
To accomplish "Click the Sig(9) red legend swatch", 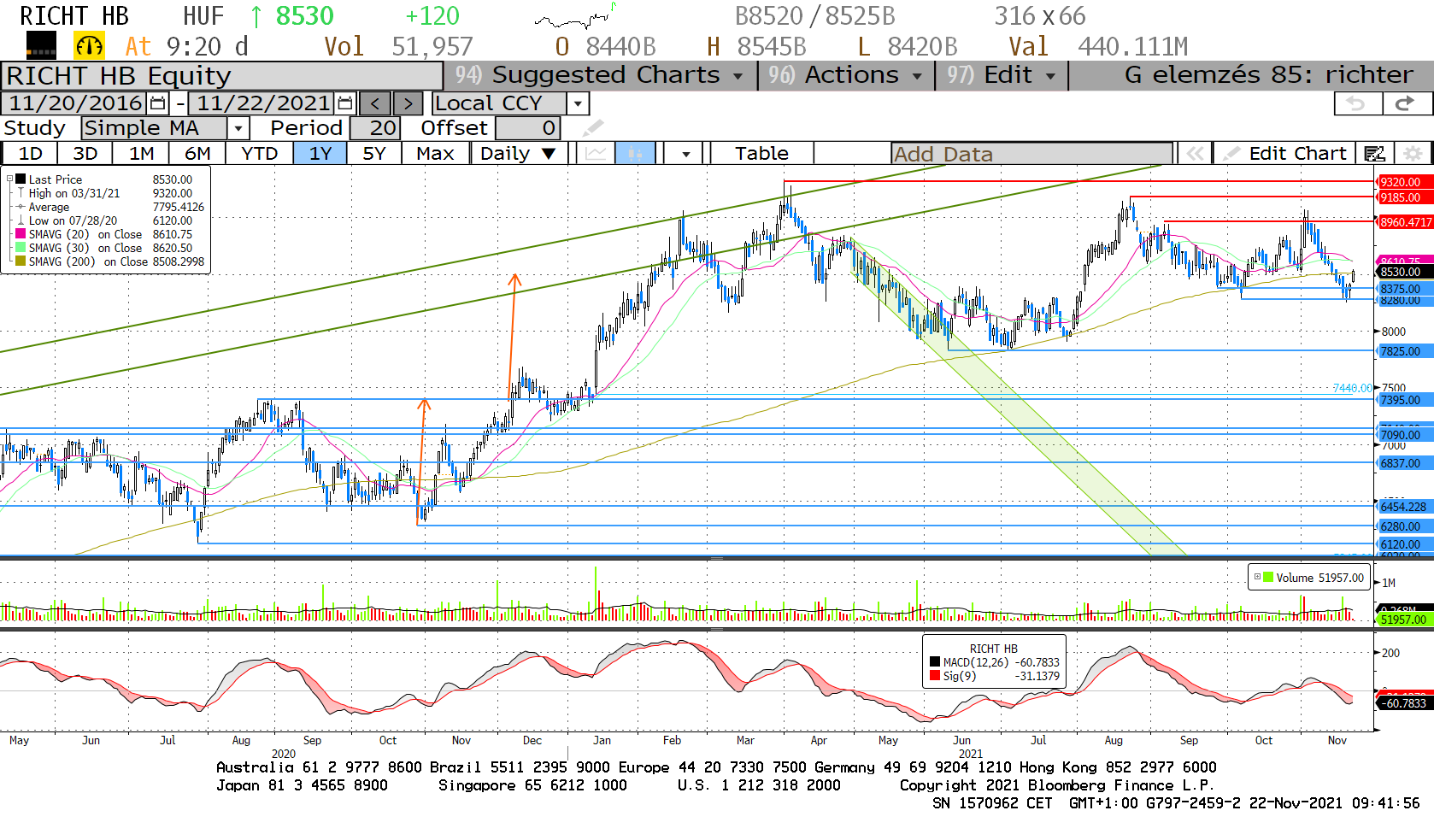I will tap(935, 676).
